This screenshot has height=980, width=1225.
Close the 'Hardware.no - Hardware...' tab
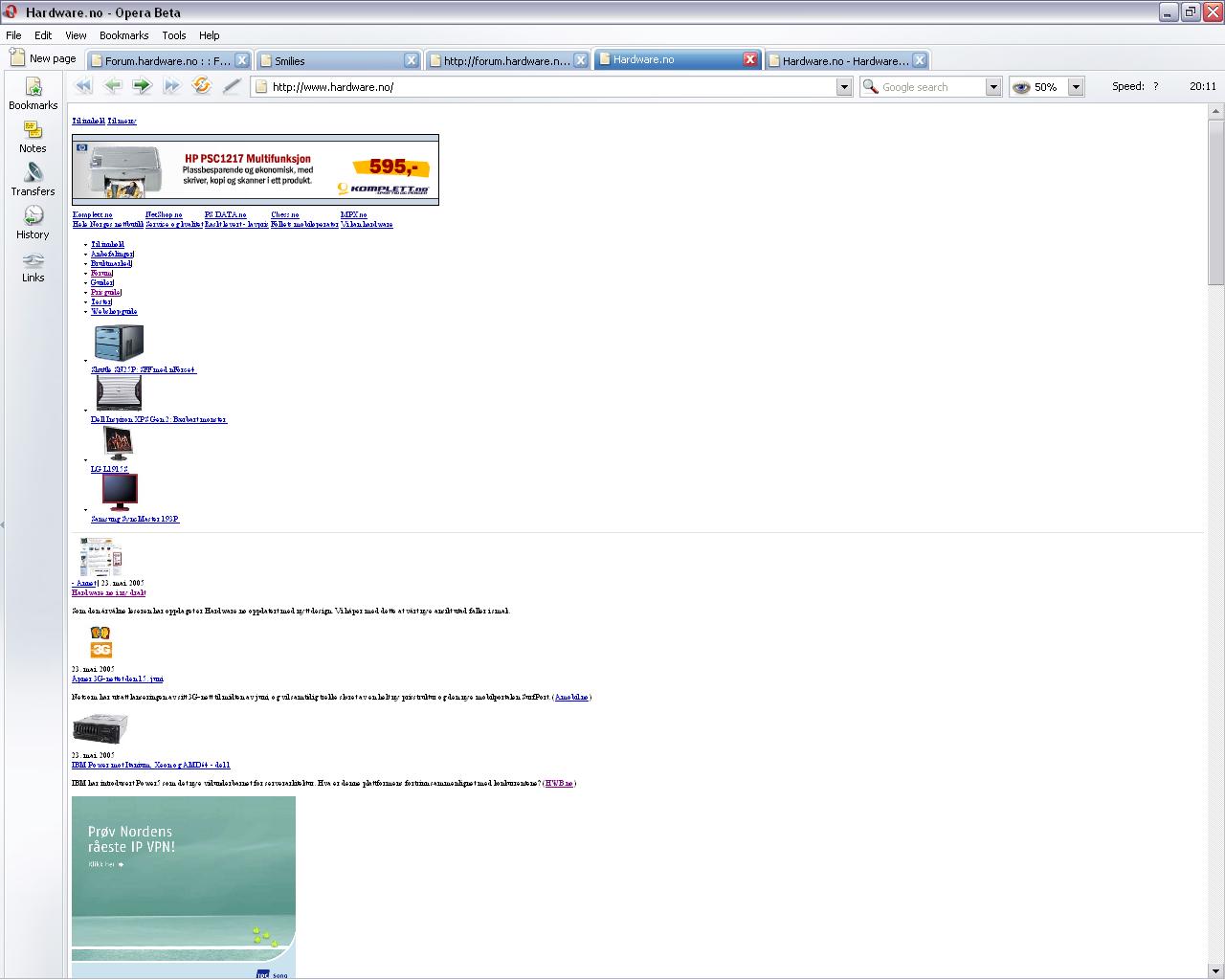pos(920,59)
